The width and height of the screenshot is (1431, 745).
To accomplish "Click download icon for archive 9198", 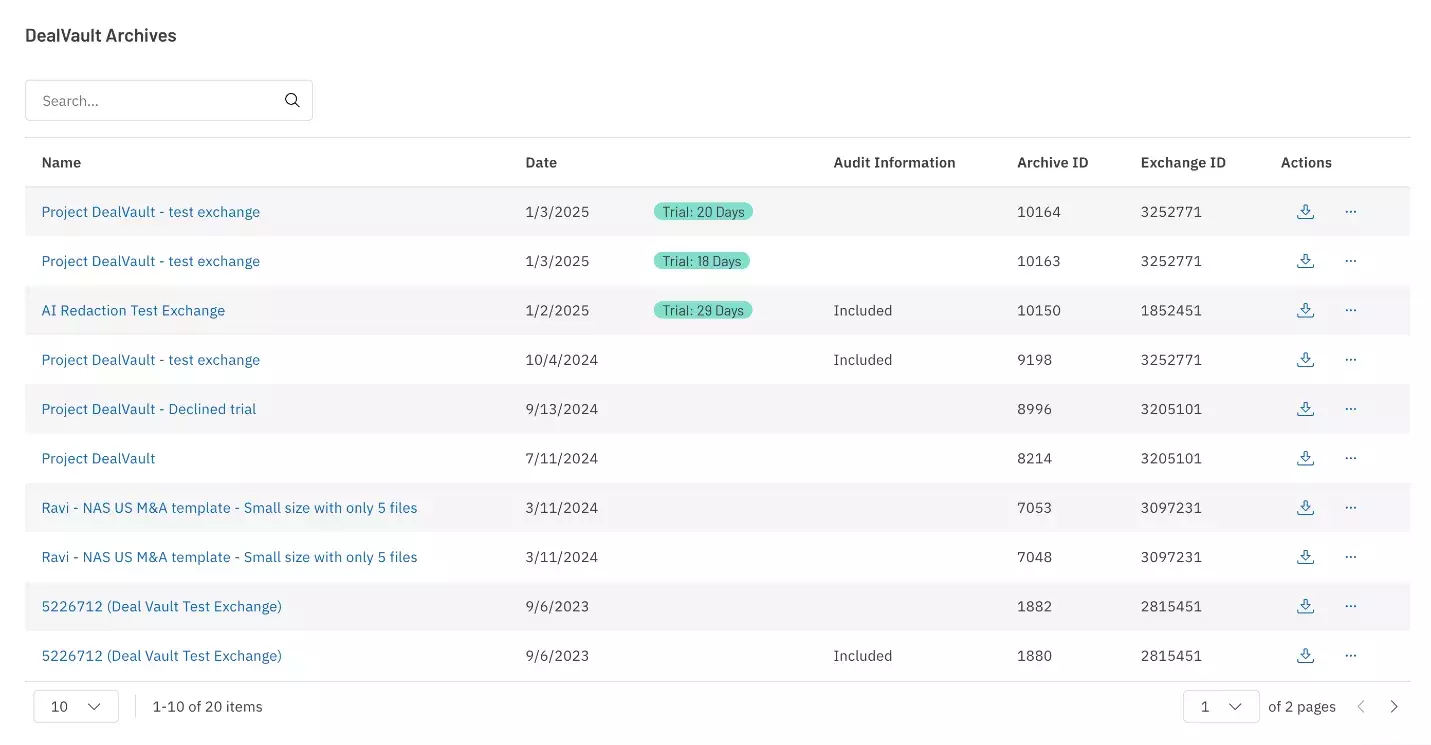I will pyautogui.click(x=1305, y=359).
